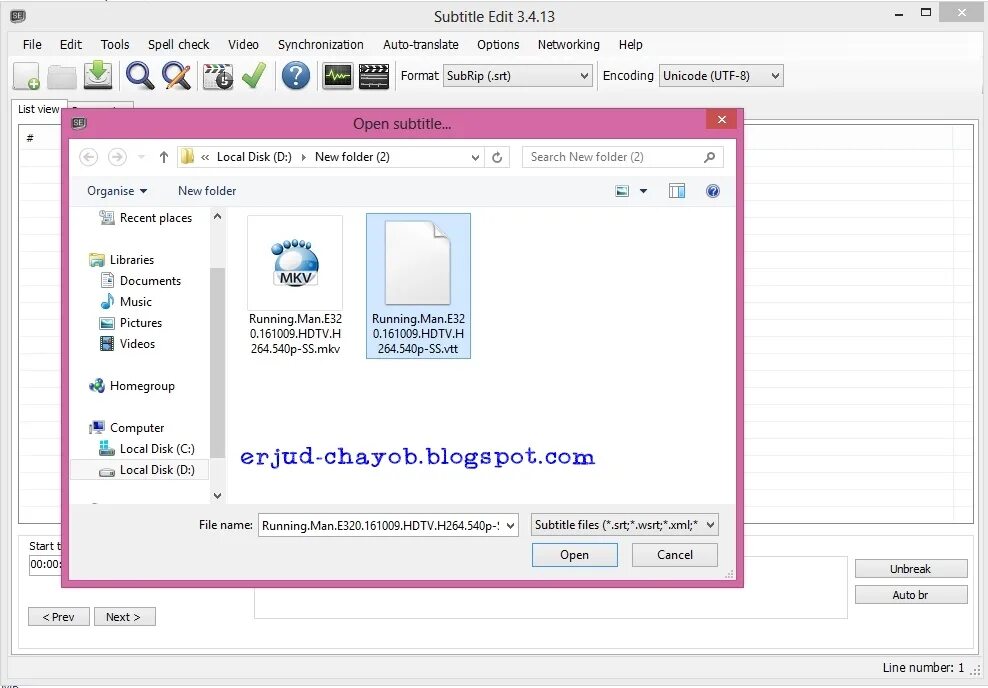
Task: Switch to the List view tab
Action: coord(38,109)
